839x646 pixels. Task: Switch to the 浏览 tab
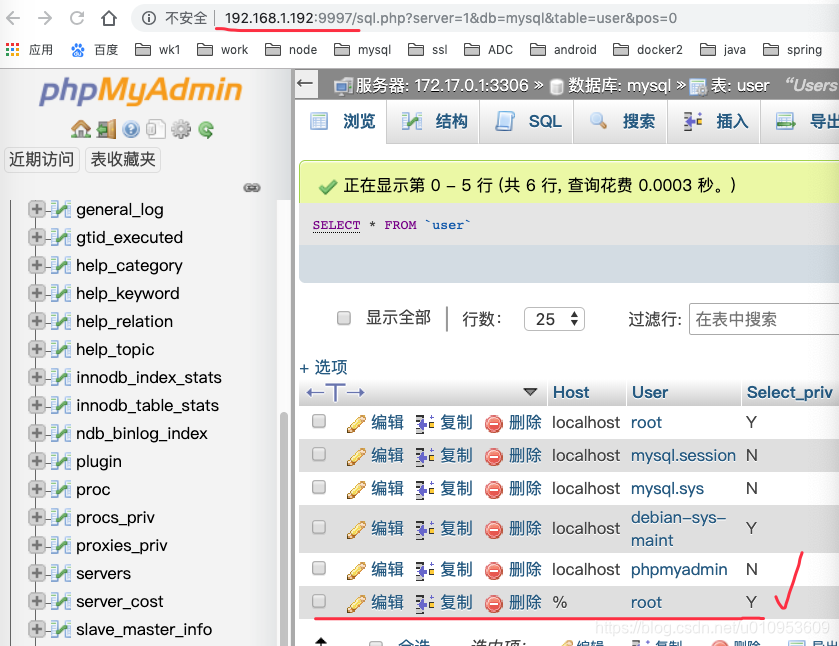341,121
